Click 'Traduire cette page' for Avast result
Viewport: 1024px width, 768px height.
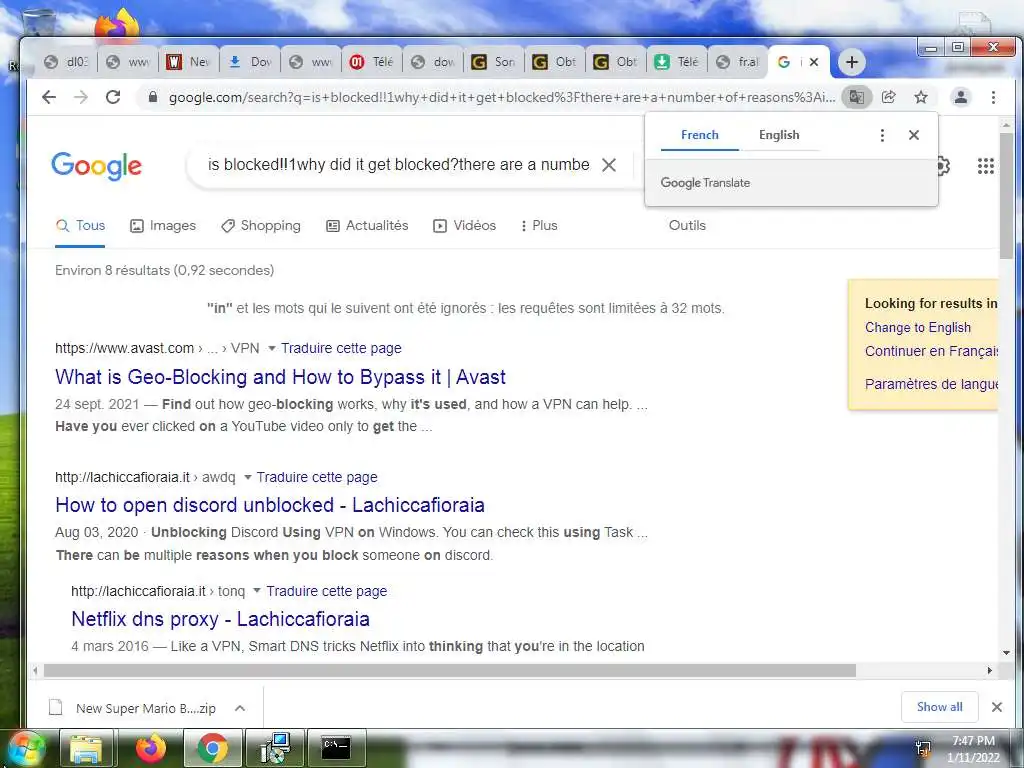[341, 348]
